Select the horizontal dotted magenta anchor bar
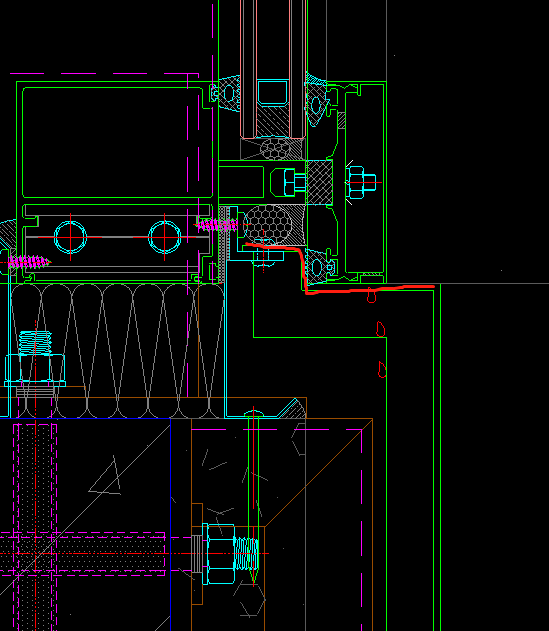The width and height of the screenshot is (549, 631). tap(83, 554)
